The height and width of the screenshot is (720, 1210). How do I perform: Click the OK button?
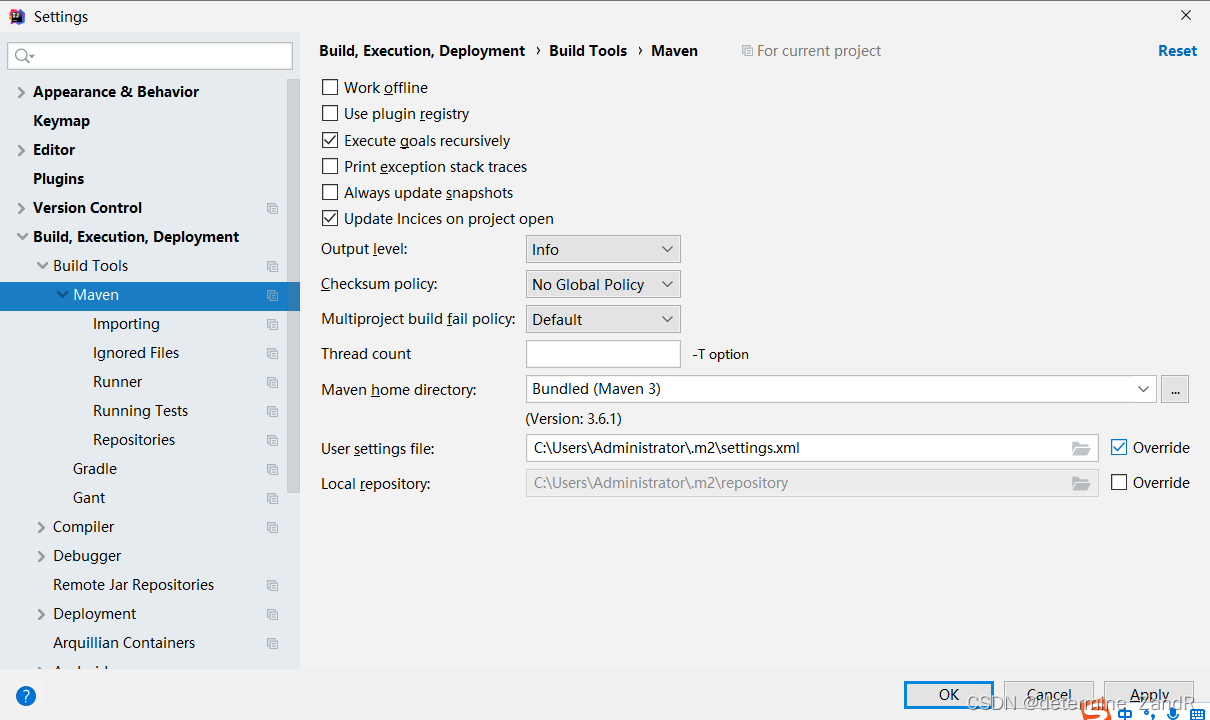tap(949, 695)
